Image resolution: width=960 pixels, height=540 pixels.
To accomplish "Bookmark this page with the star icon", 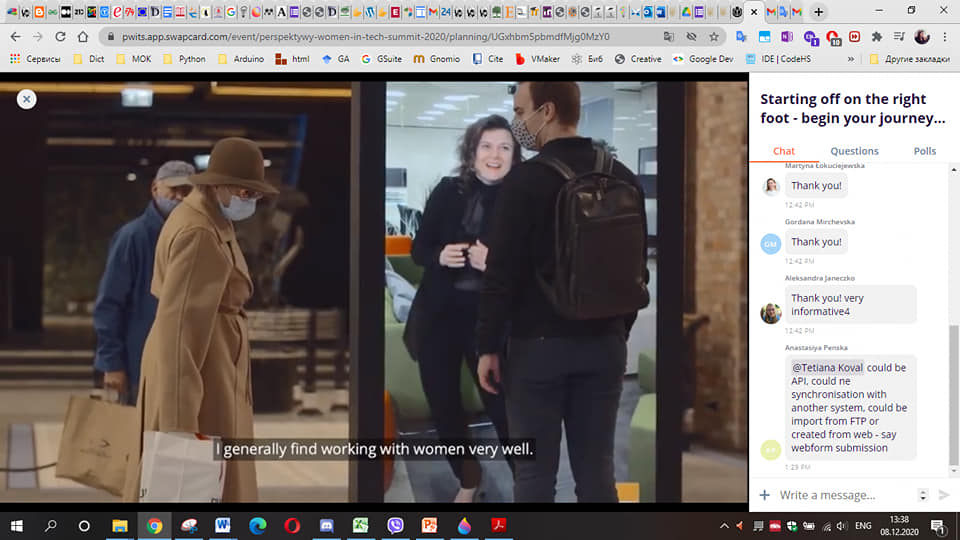I will pyautogui.click(x=714, y=36).
